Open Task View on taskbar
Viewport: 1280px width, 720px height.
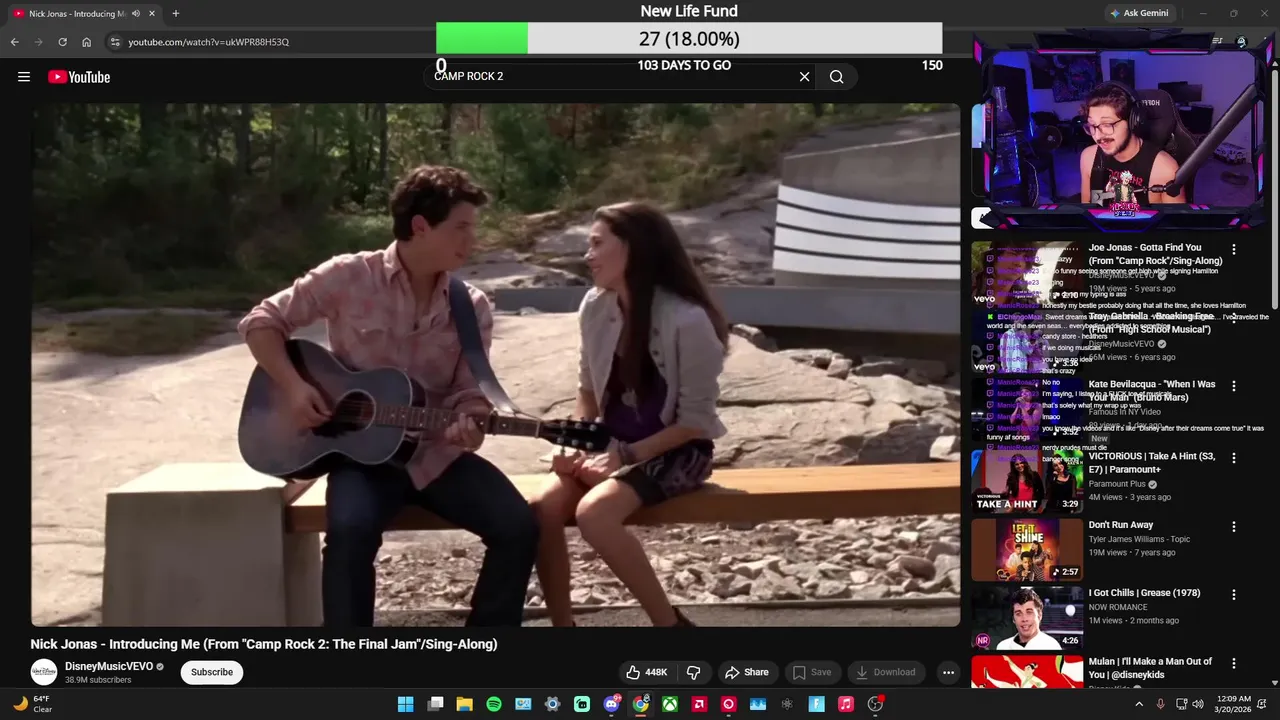[x=435, y=704]
